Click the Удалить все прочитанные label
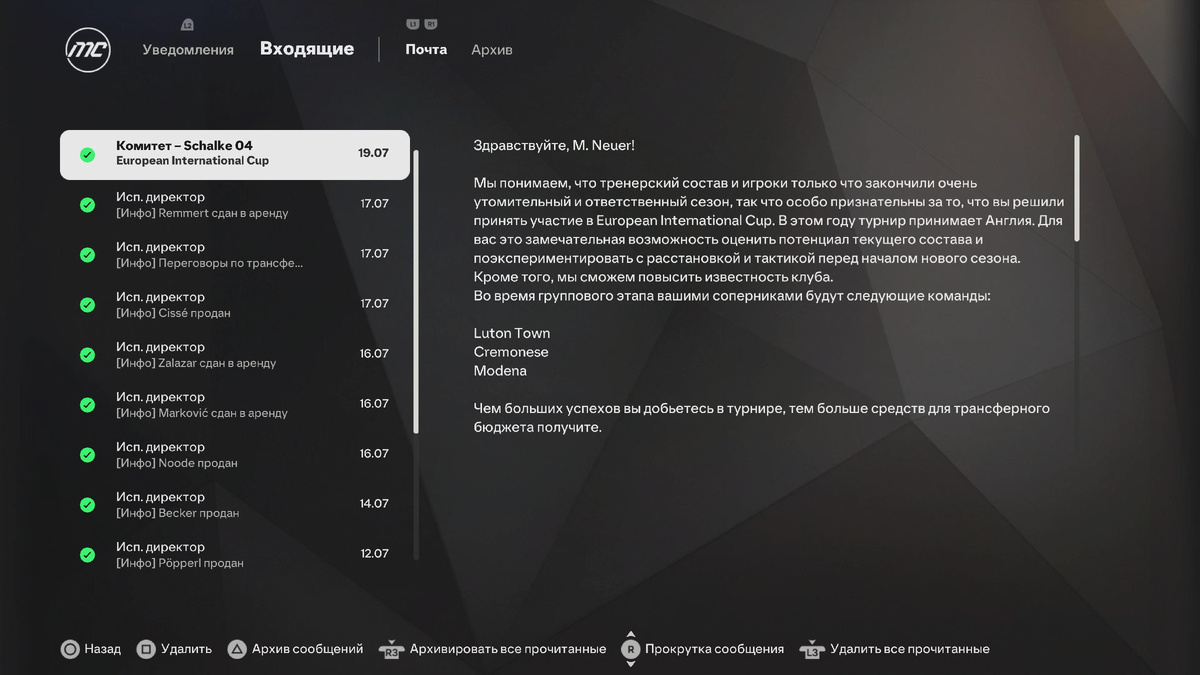This screenshot has width=1200, height=675. (910, 649)
